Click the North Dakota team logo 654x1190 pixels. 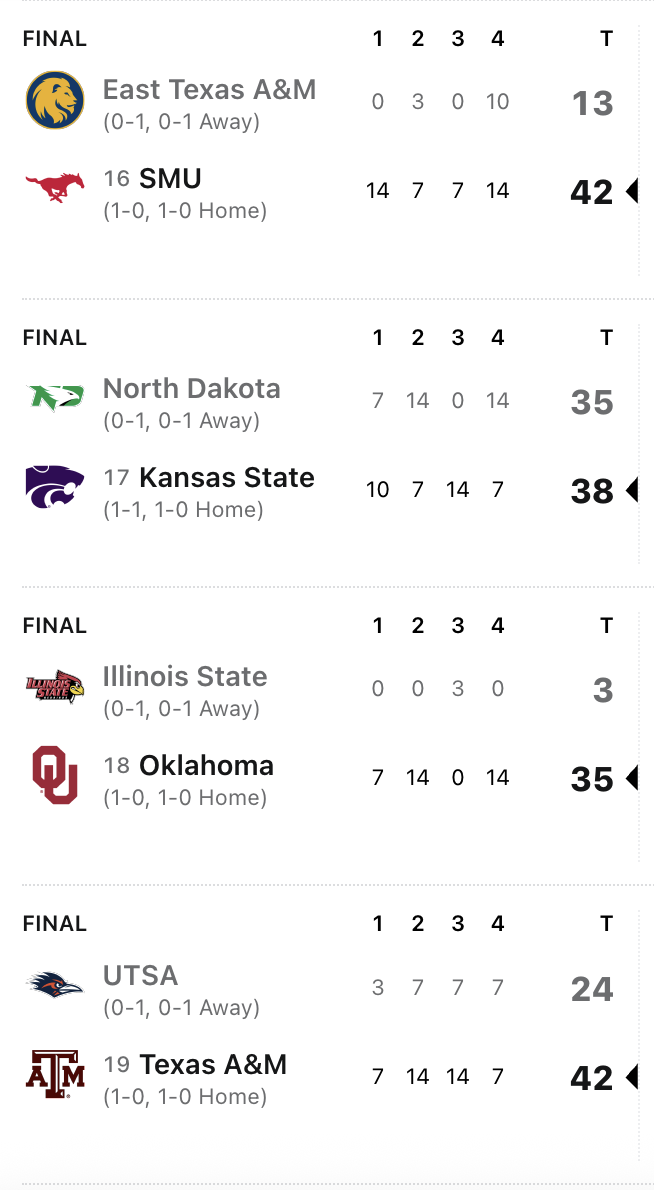55,399
